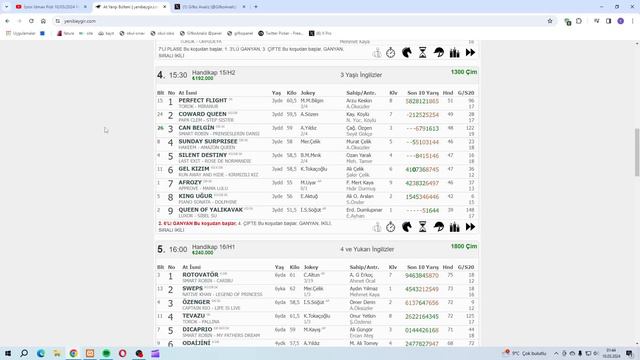Screen dimensions: 640x360
Task: Click the Handikap 15/H2 race title
Action: click(x=213, y=73)
